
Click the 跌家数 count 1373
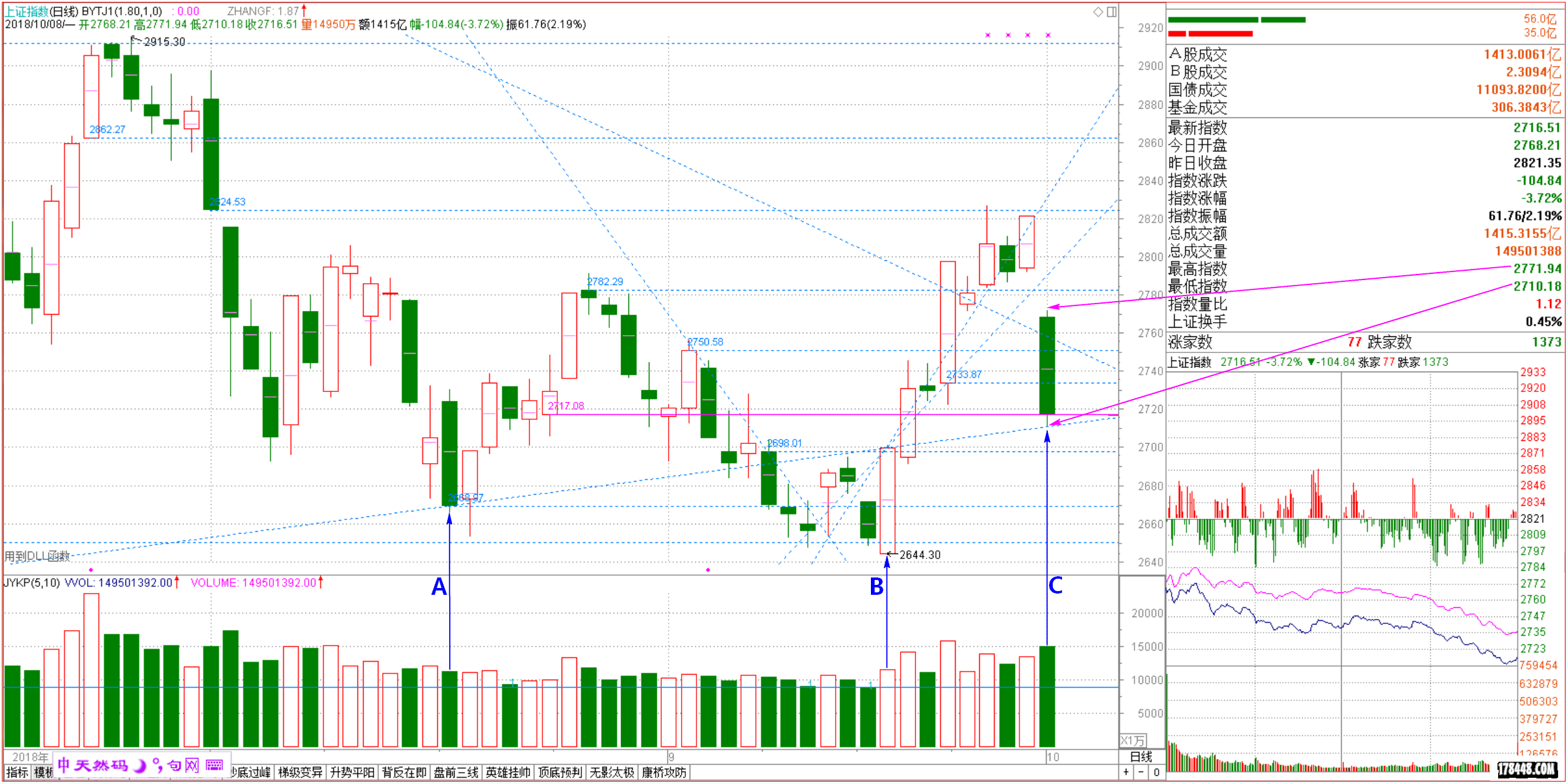pyautogui.click(x=1546, y=342)
